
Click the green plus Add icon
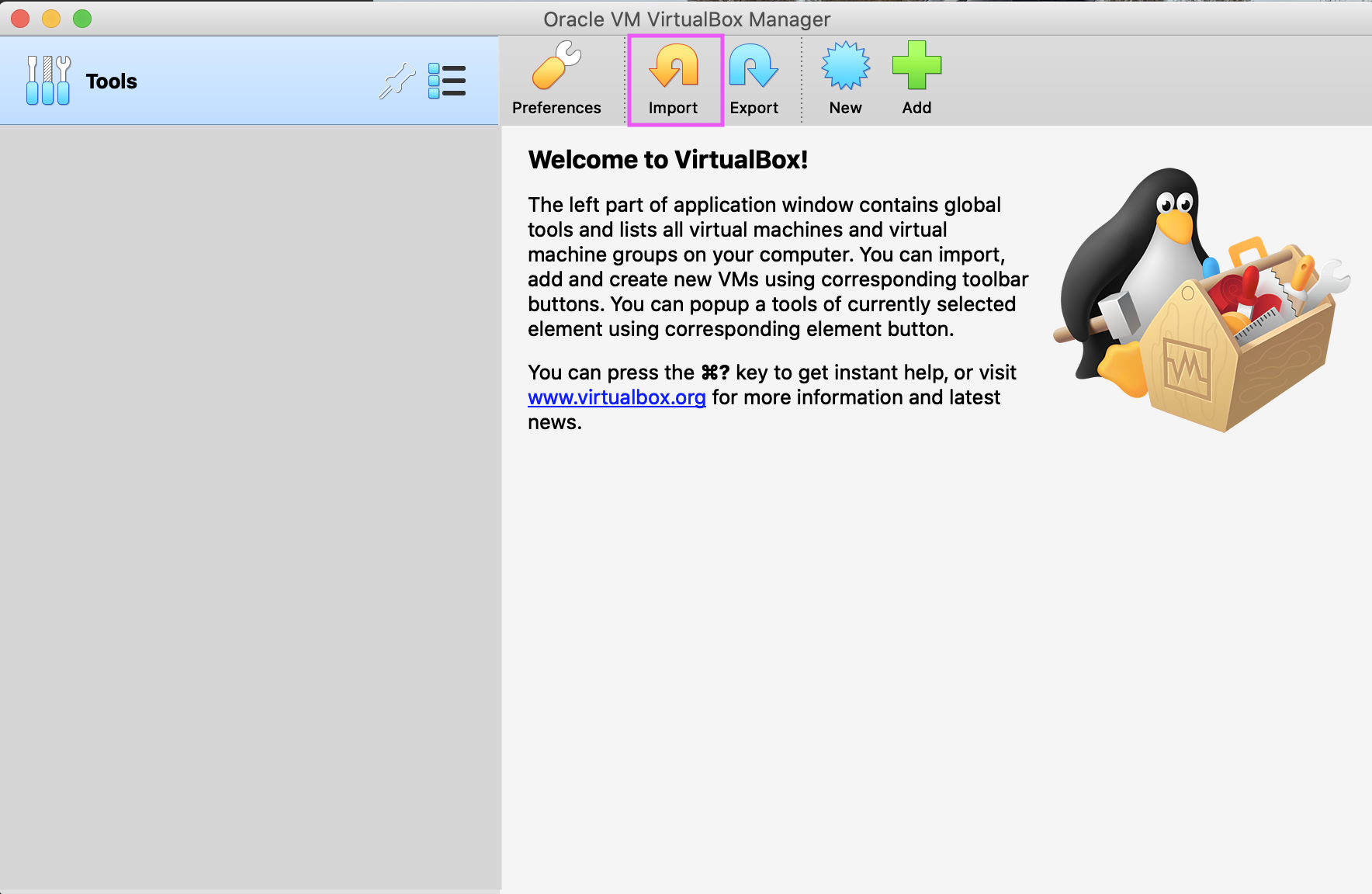(916, 66)
